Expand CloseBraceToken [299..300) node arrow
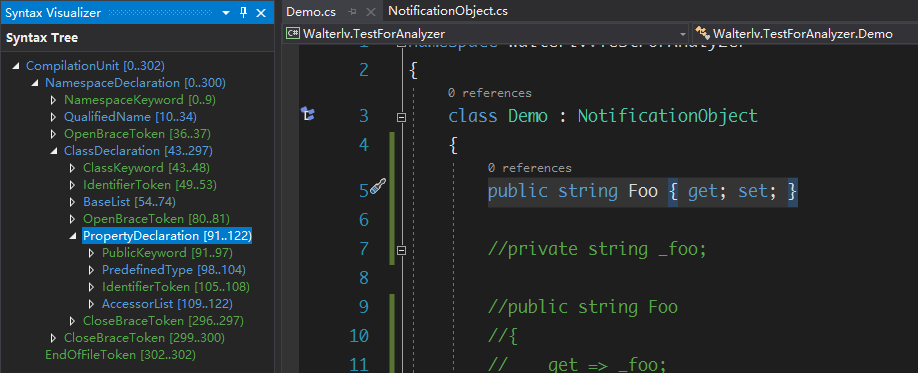This screenshot has height=373, width=918. (x=53, y=338)
